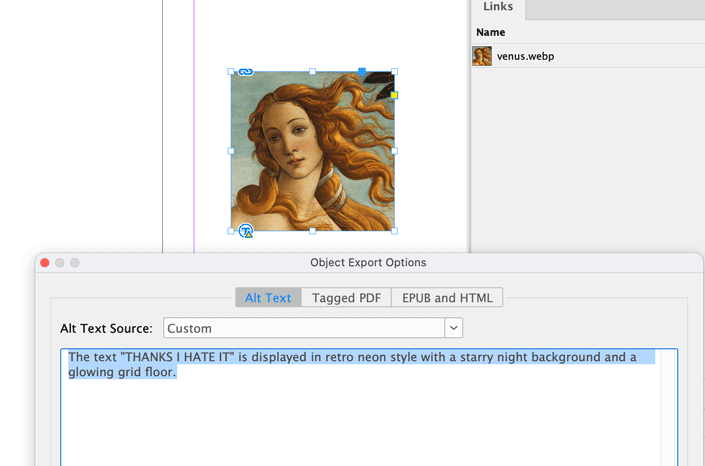Click the bottom-right frame corner handle
The width and height of the screenshot is (705, 466).
pos(394,231)
